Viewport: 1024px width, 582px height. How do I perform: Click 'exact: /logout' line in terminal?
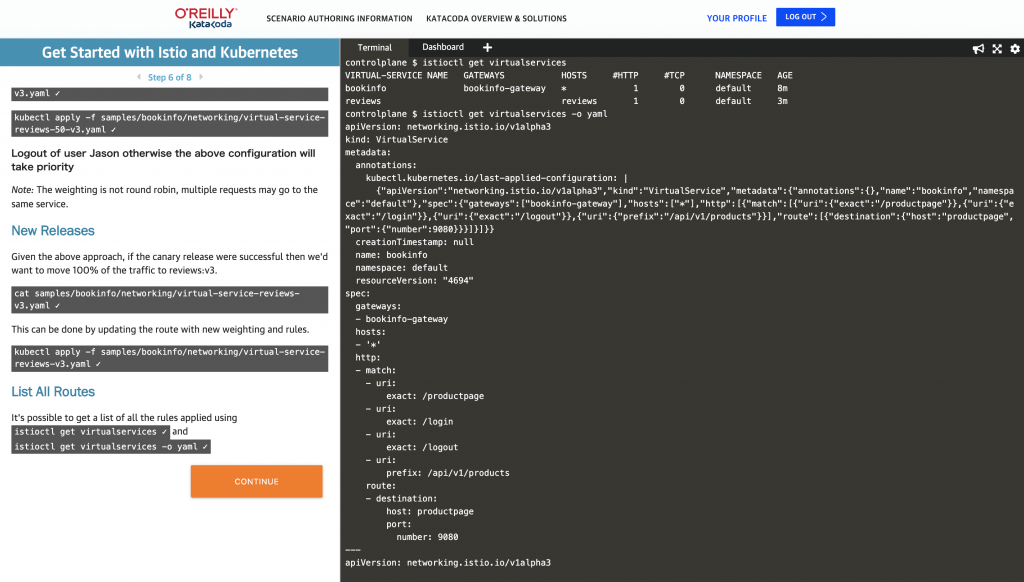coord(422,447)
